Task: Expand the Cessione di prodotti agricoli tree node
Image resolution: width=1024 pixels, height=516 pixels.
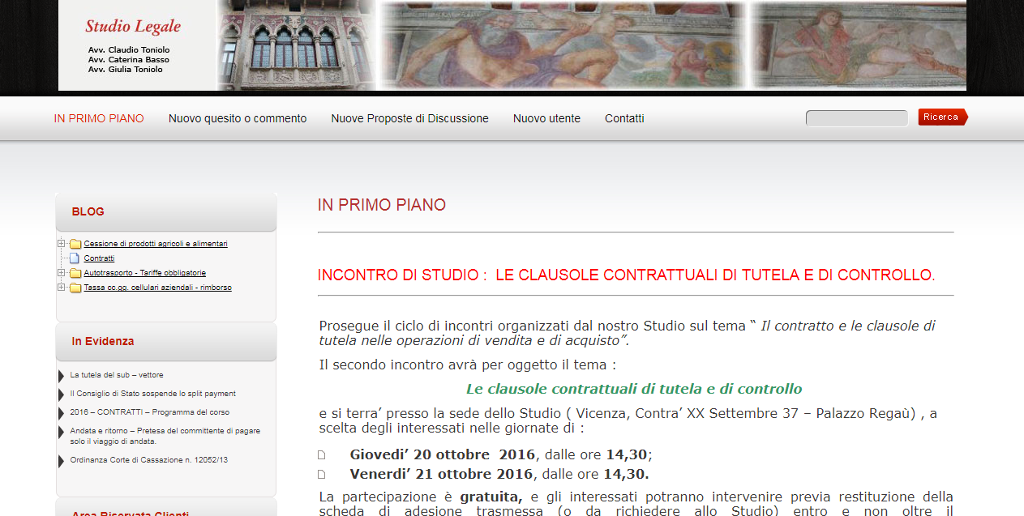Action: coord(61,244)
